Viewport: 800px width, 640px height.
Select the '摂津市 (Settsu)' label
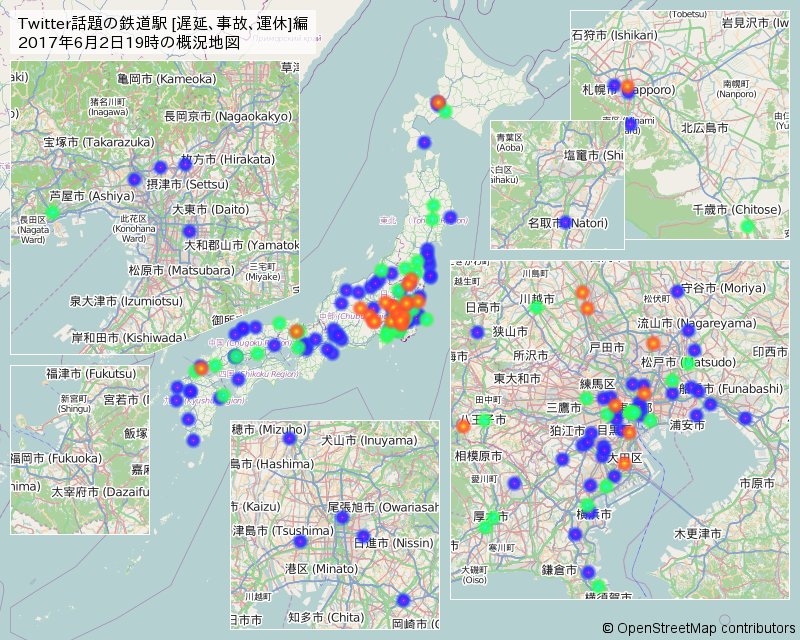pos(187,184)
